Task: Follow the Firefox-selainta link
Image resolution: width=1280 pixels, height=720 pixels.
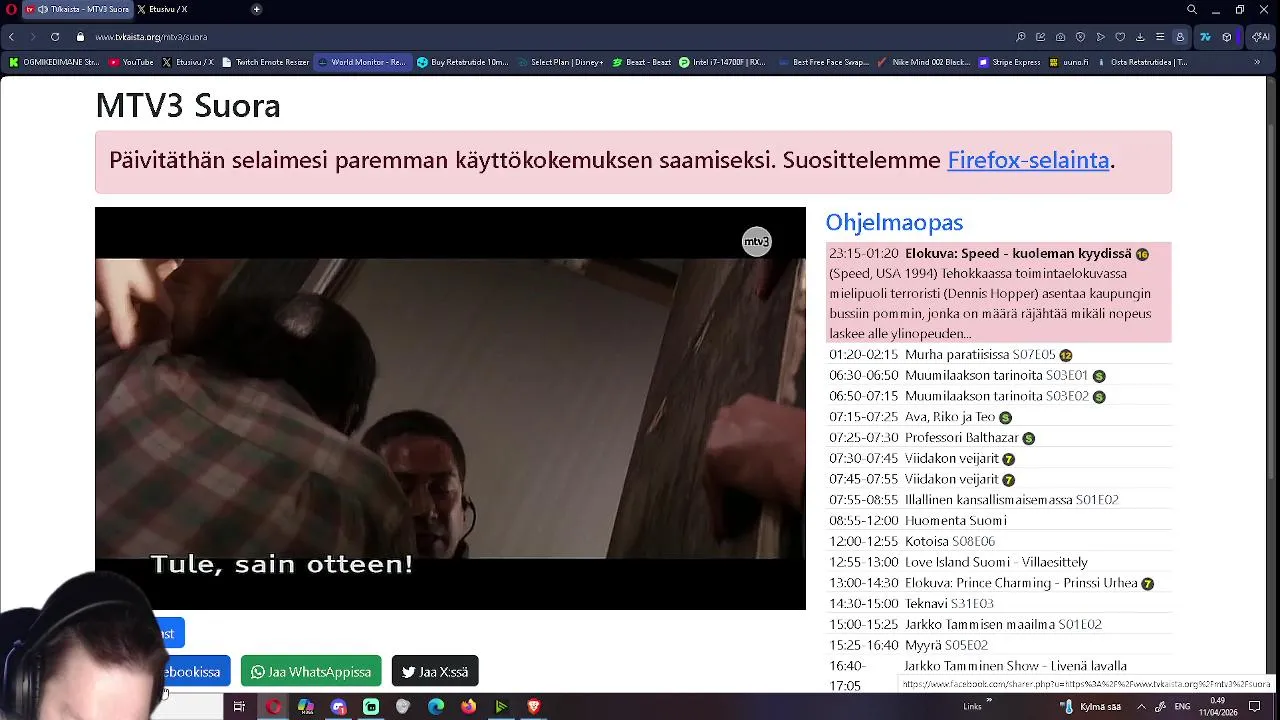Action: (x=1028, y=160)
